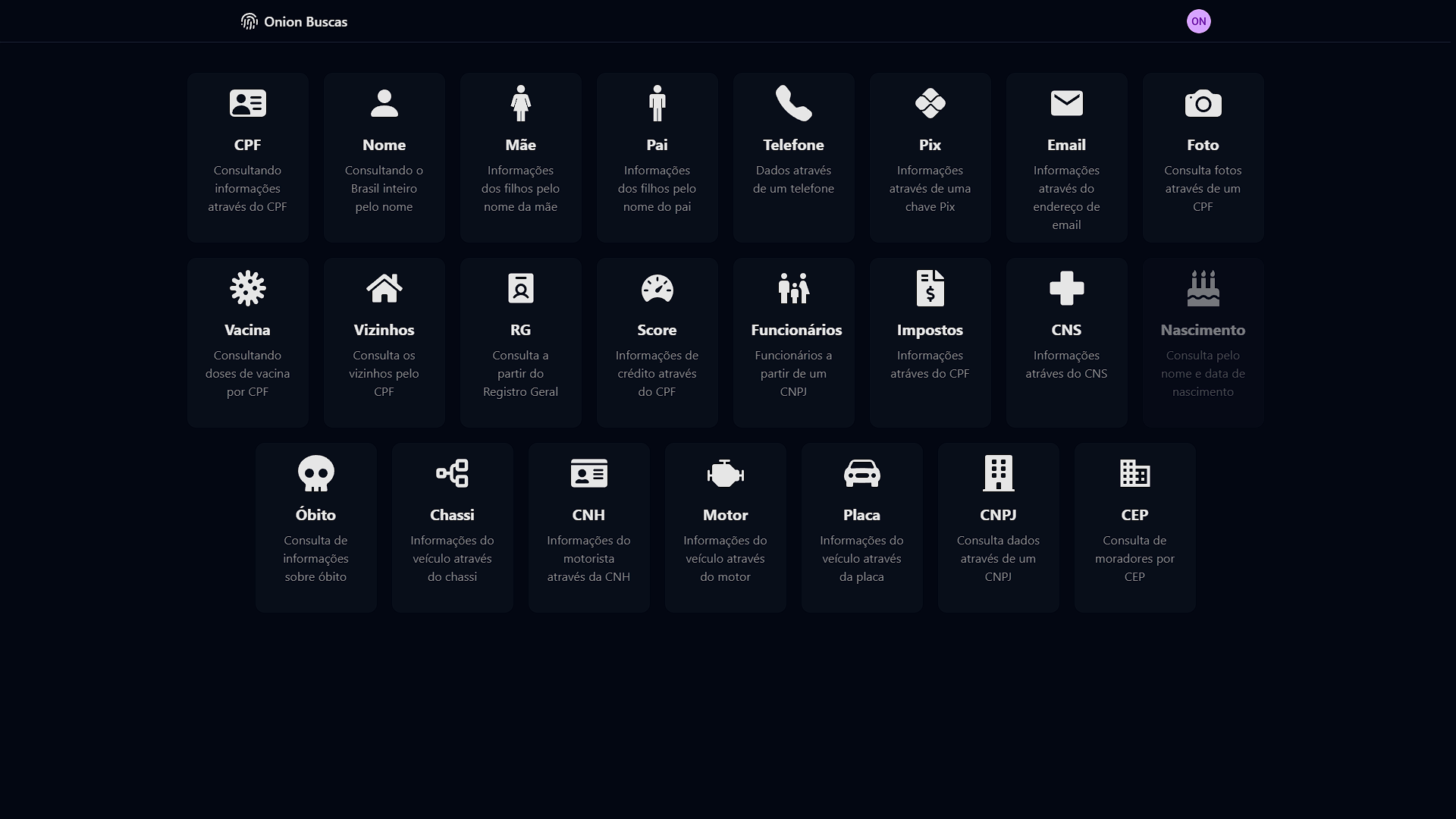Click the Pix diamond logo icon

tap(930, 103)
